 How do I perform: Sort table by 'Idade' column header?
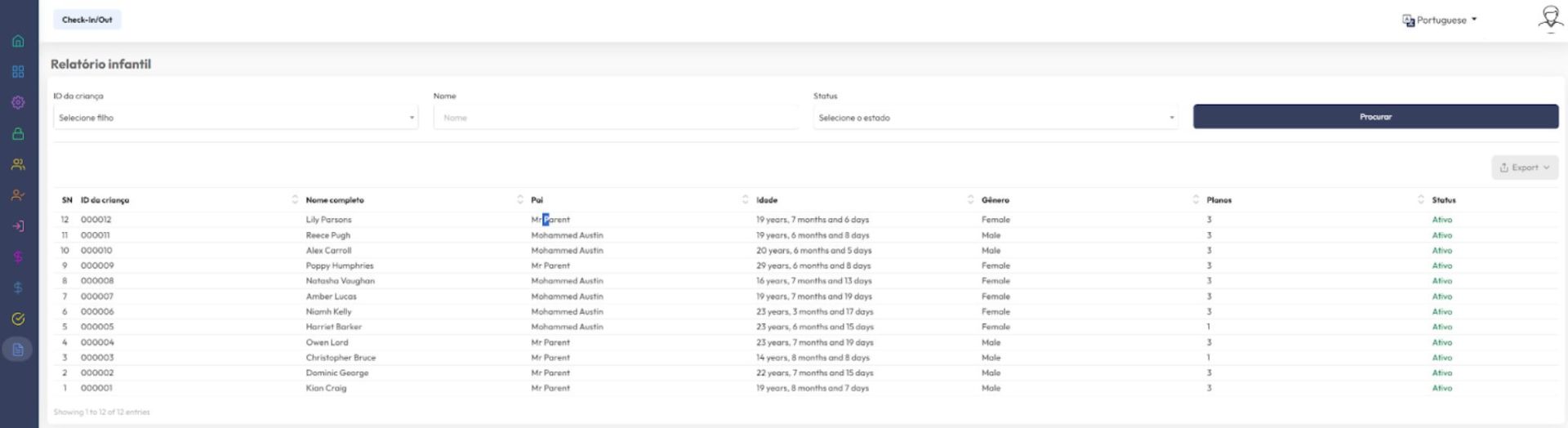767,200
